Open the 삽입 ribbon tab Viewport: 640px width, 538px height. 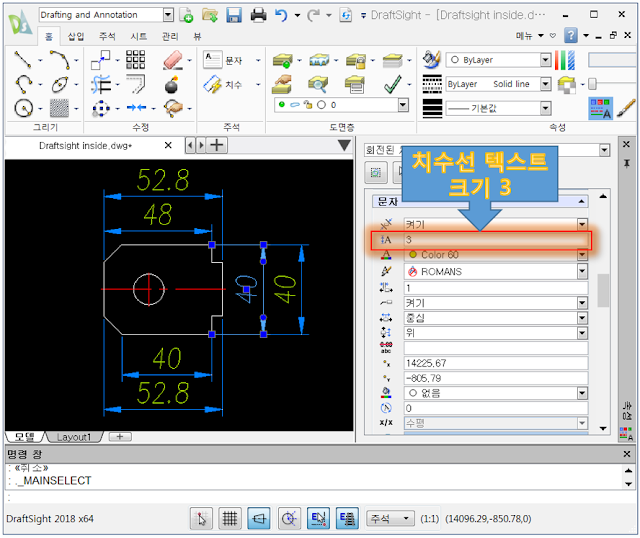coord(76,35)
